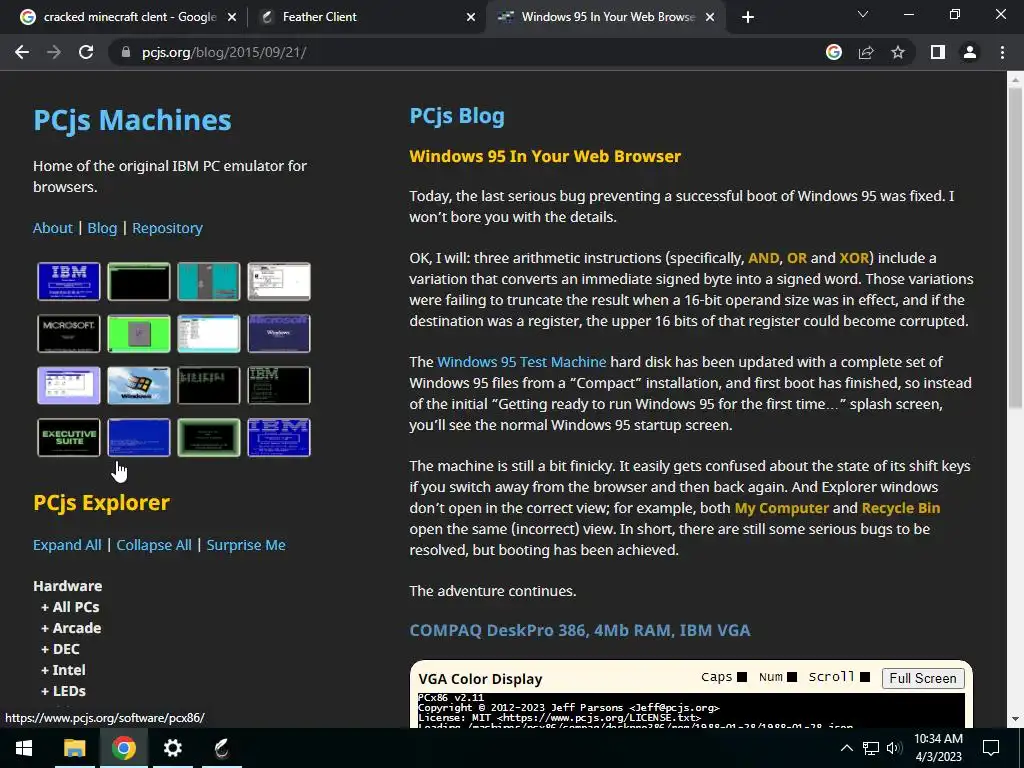Go back to the previous page
Image resolution: width=1024 pixels, height=768 pixels.
tap(22, 52)
